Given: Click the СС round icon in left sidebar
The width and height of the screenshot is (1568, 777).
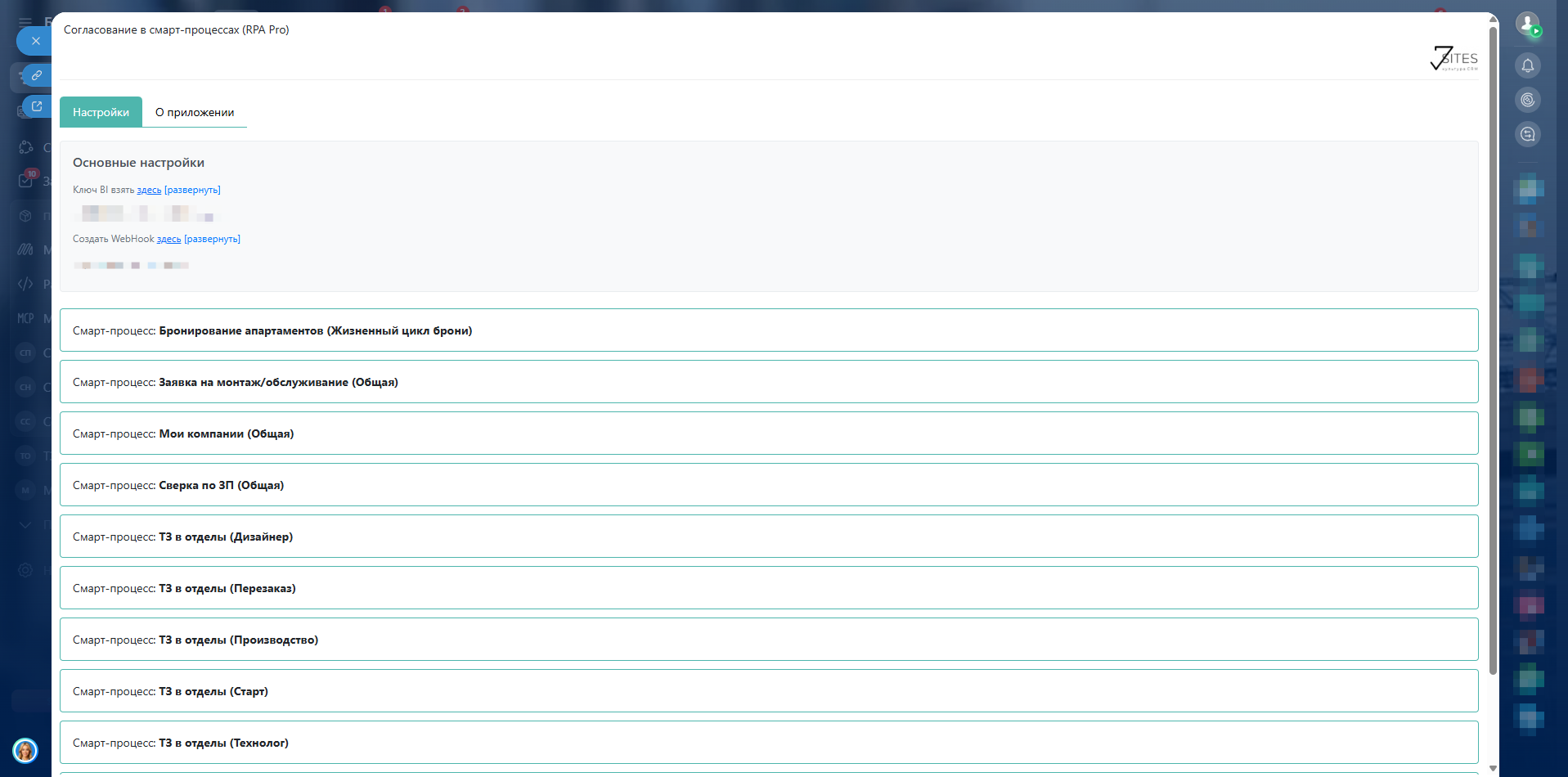Looking at the screenshot, I should pyautogui.click(x=26, y=421).
